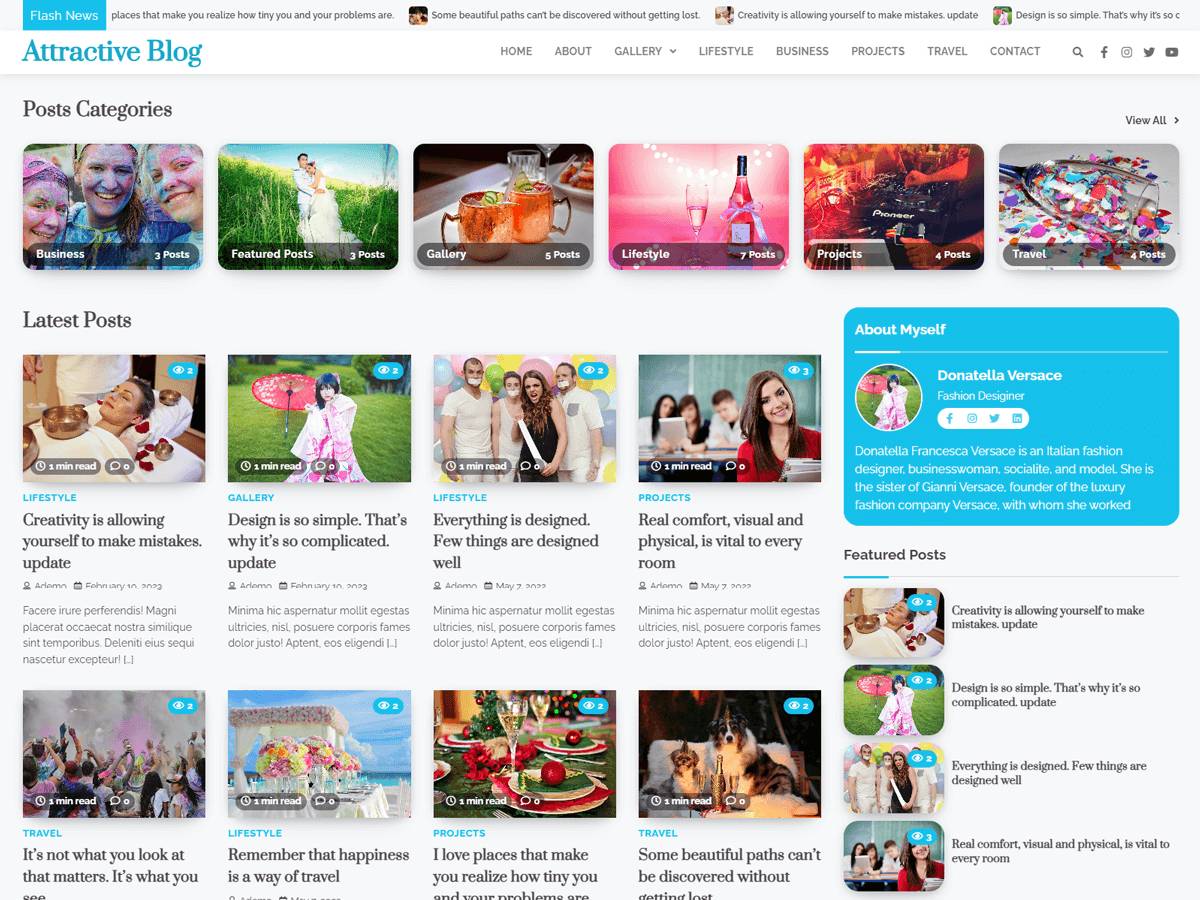Open Donatella Versace's Twitter profile icon
Screen dimensions: 1200x900
point(994,418)
